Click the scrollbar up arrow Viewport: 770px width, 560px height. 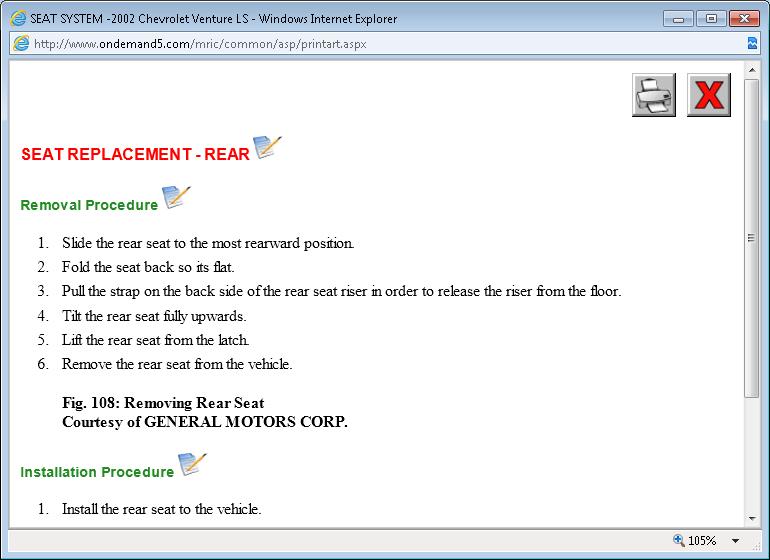752,70
